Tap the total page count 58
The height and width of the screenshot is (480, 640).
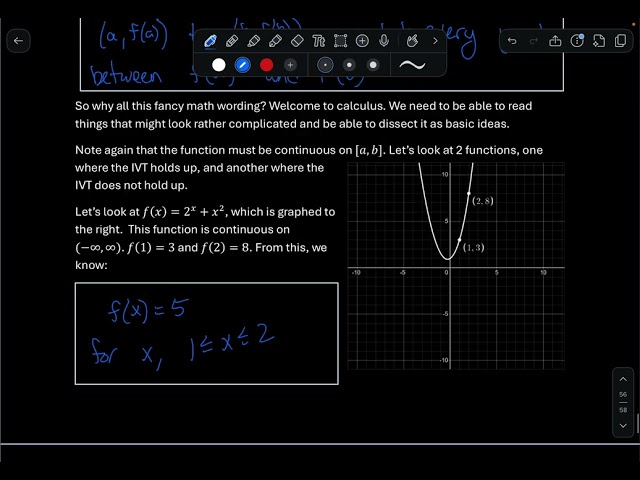623,410
